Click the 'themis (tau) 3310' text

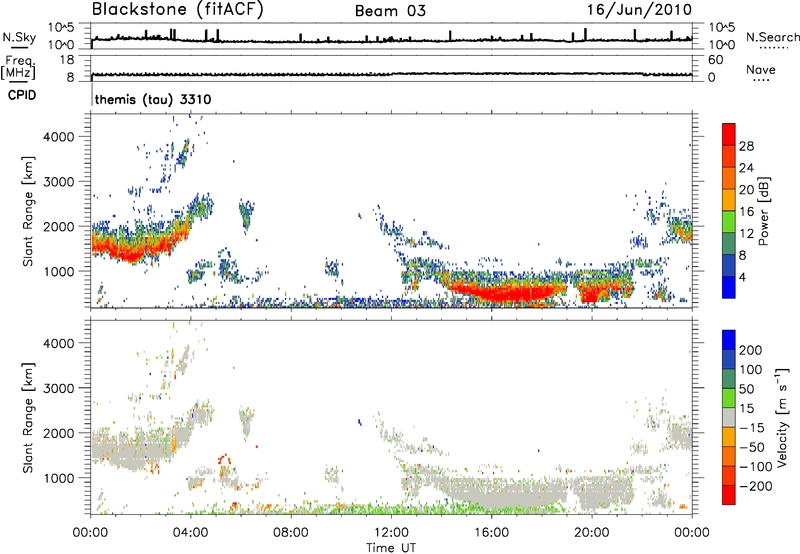pyautogui.click(x=153, y=99)
